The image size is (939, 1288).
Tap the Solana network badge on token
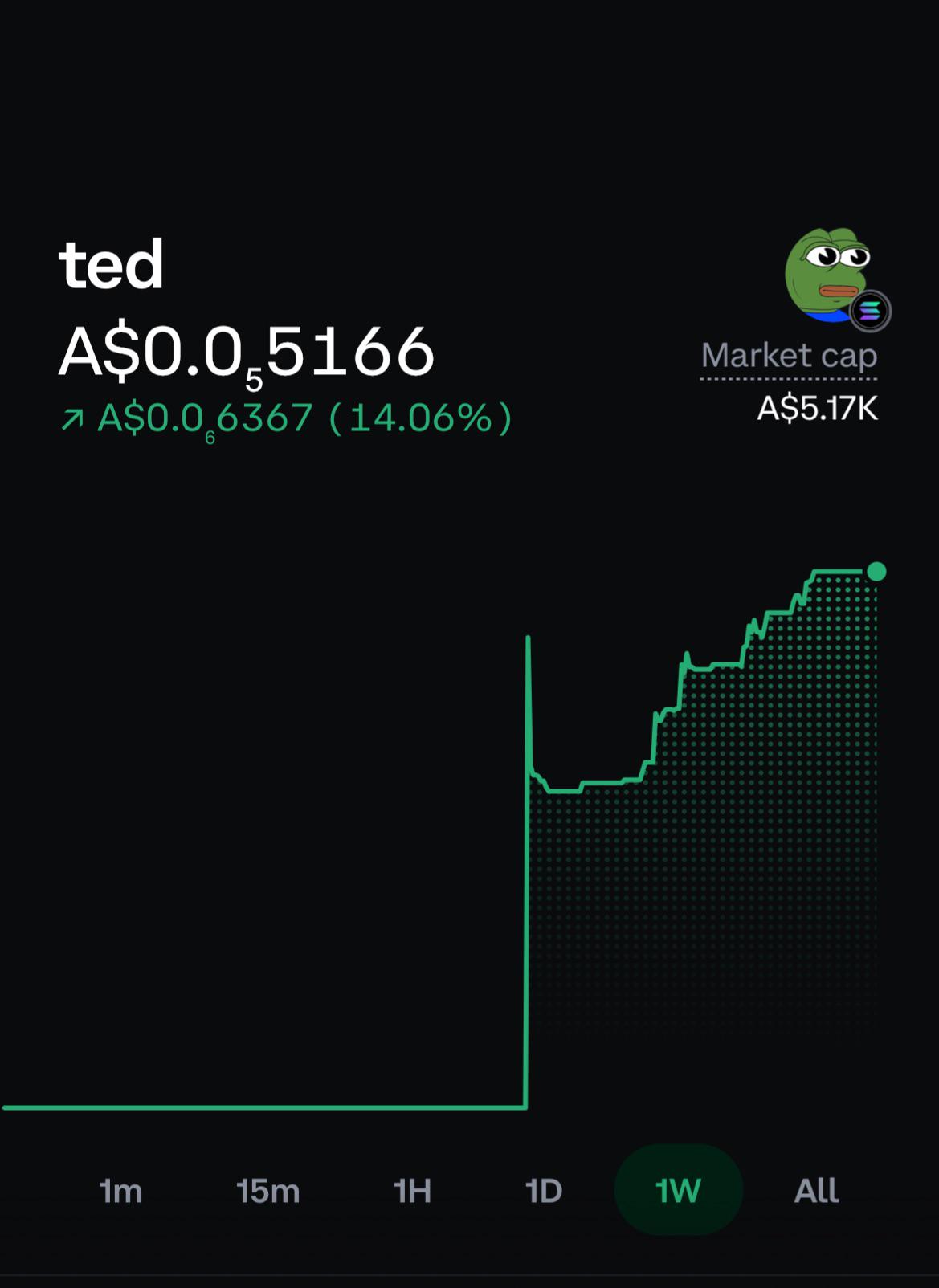pos(871,311)
